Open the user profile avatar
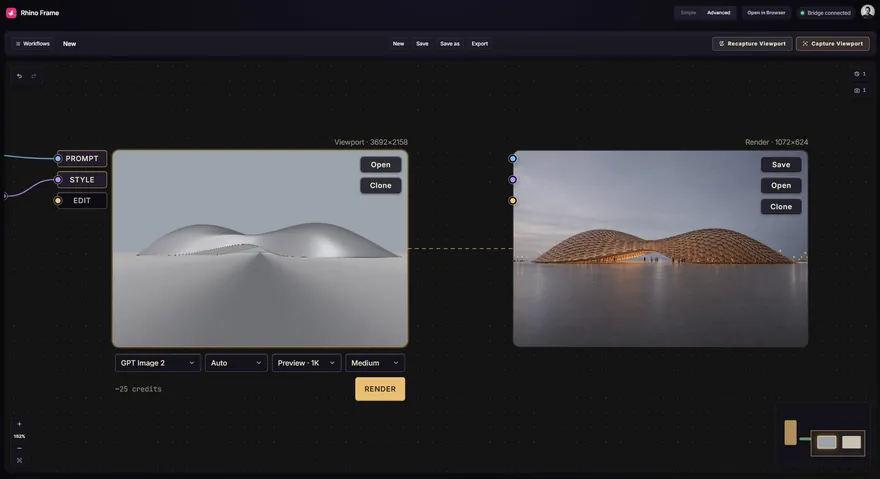This screenshot has width=880, height=479. point(867,12)
